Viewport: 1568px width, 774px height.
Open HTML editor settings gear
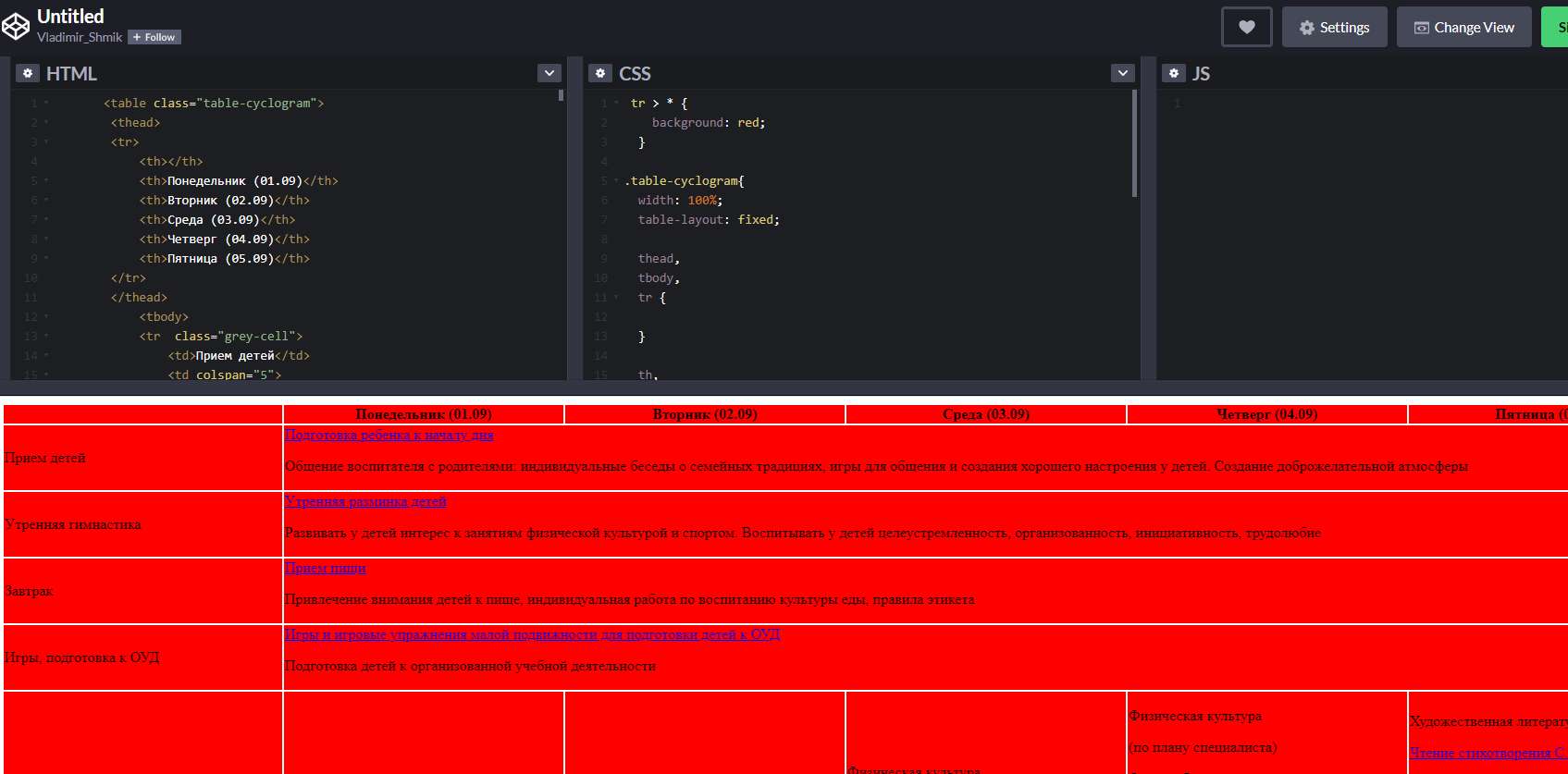[28, 73]
